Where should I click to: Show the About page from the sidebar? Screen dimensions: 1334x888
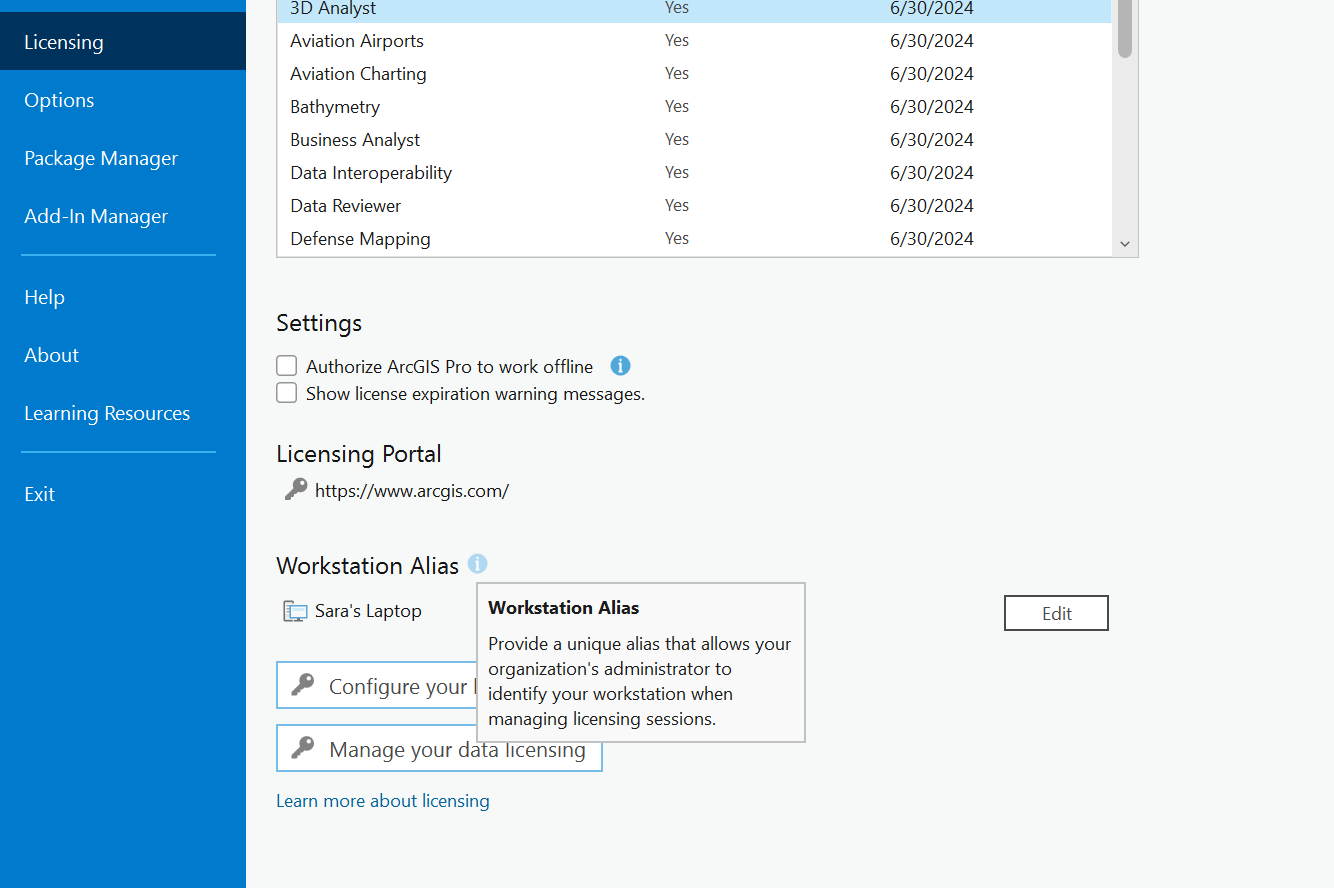click(123, 355)
